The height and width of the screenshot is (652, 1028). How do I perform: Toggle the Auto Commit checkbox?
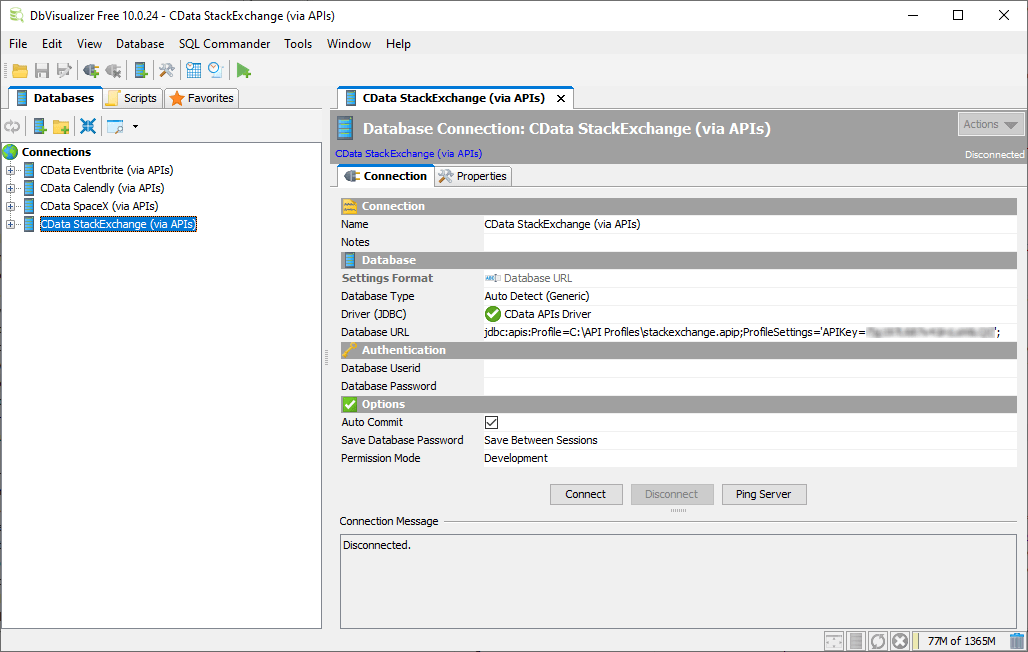click(491, 423)
